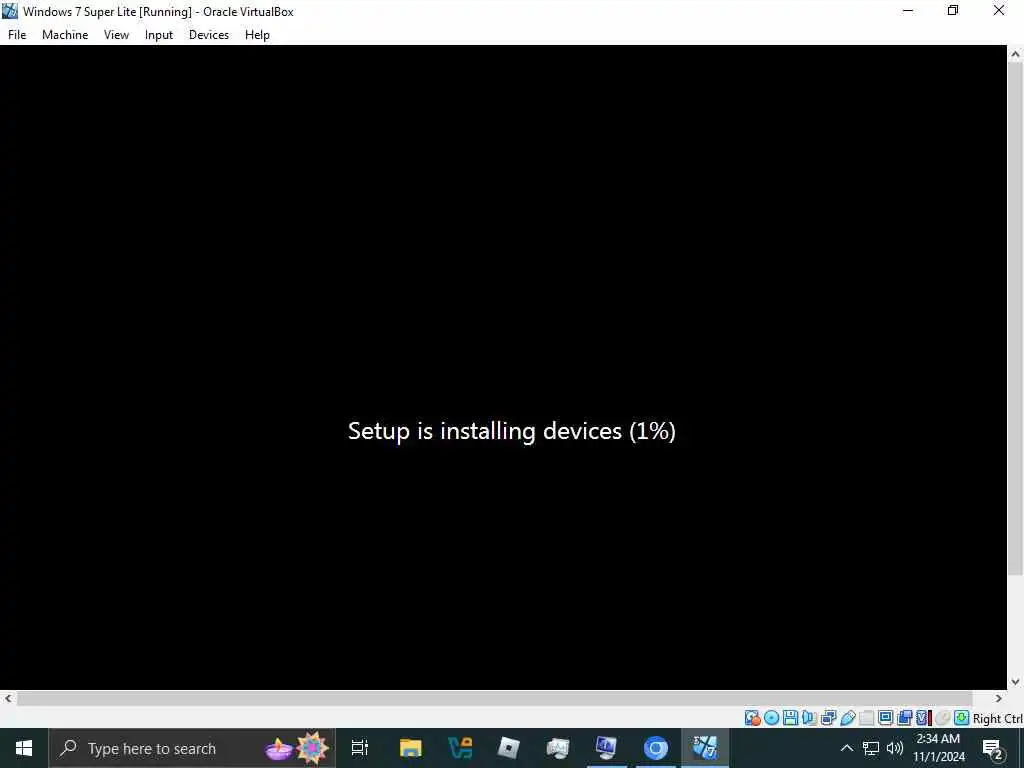The height and width of the screenshot is (768, 1024).
Task: Click the VirtualBox icon in the title bar
Action: coord(10,11)
